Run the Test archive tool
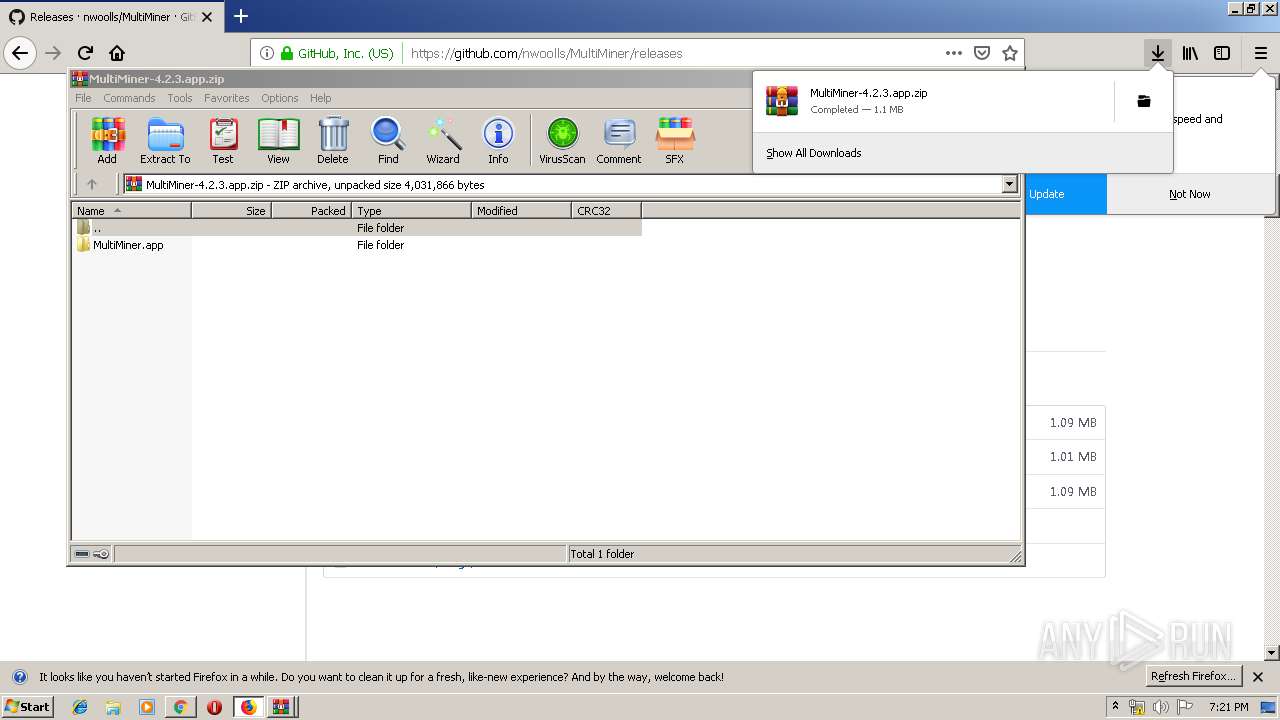This screenshot has height=720, width=1280. click(x=223, y=140)
